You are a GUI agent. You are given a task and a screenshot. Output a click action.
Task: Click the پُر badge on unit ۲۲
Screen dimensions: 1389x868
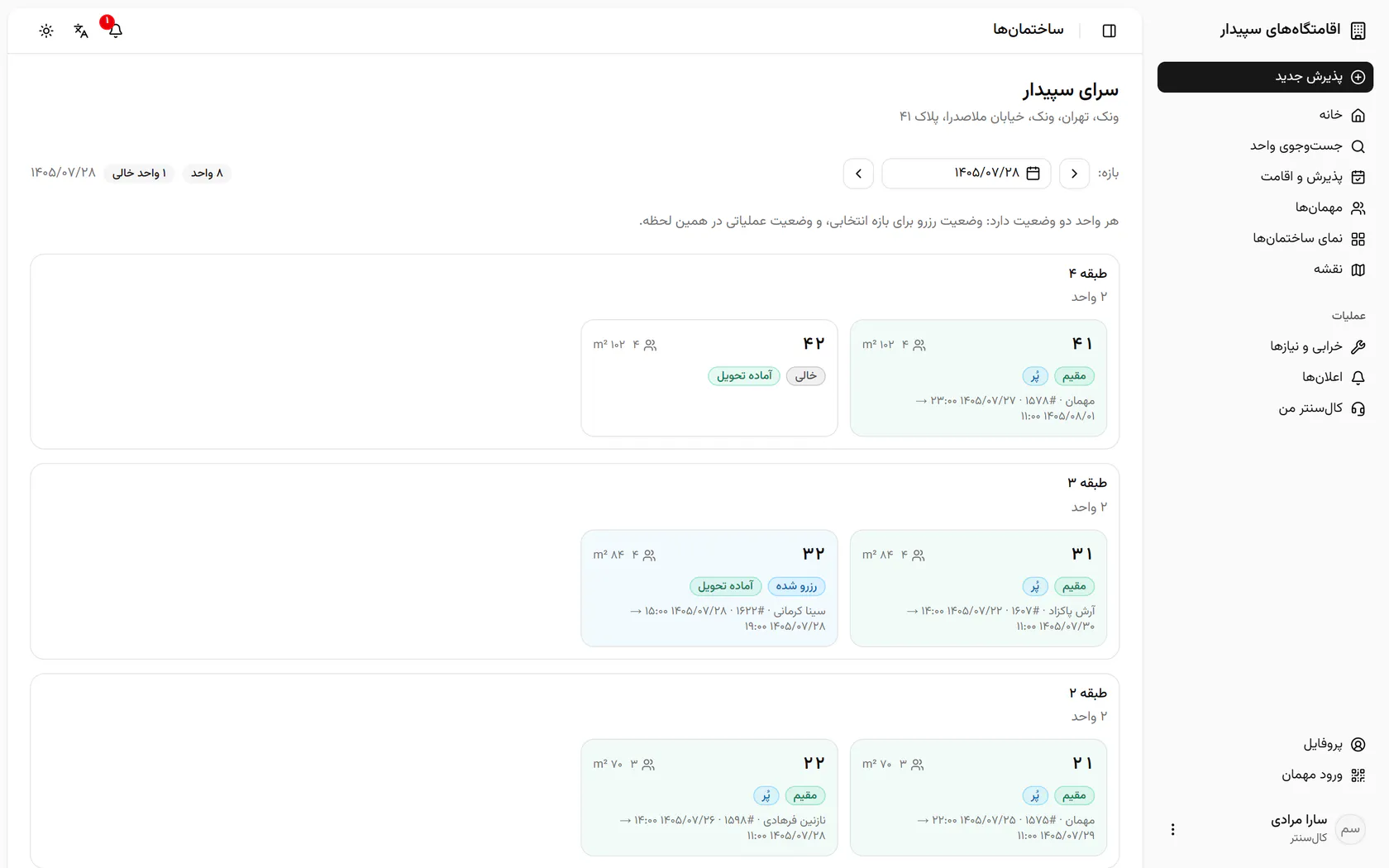[766, 796]
